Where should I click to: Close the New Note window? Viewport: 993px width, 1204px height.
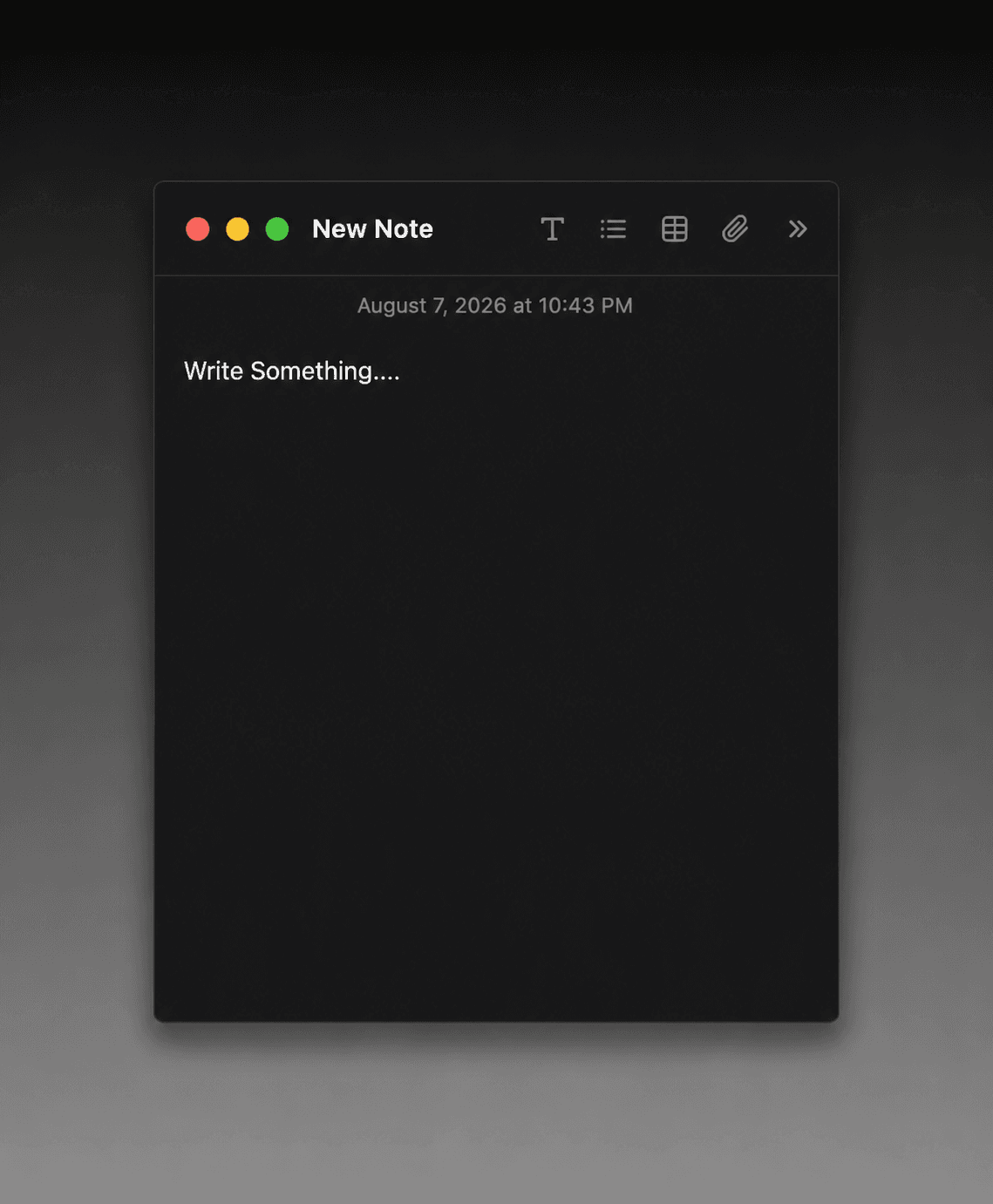pyautogui.click(x=198, y=229)
